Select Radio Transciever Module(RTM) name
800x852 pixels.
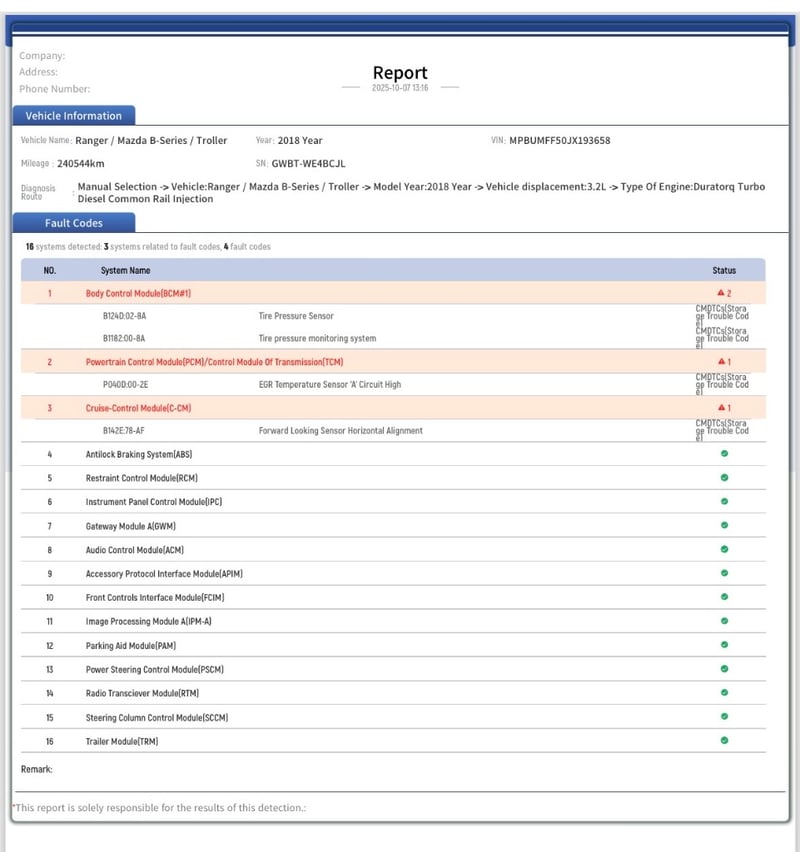tap(142, 693)
